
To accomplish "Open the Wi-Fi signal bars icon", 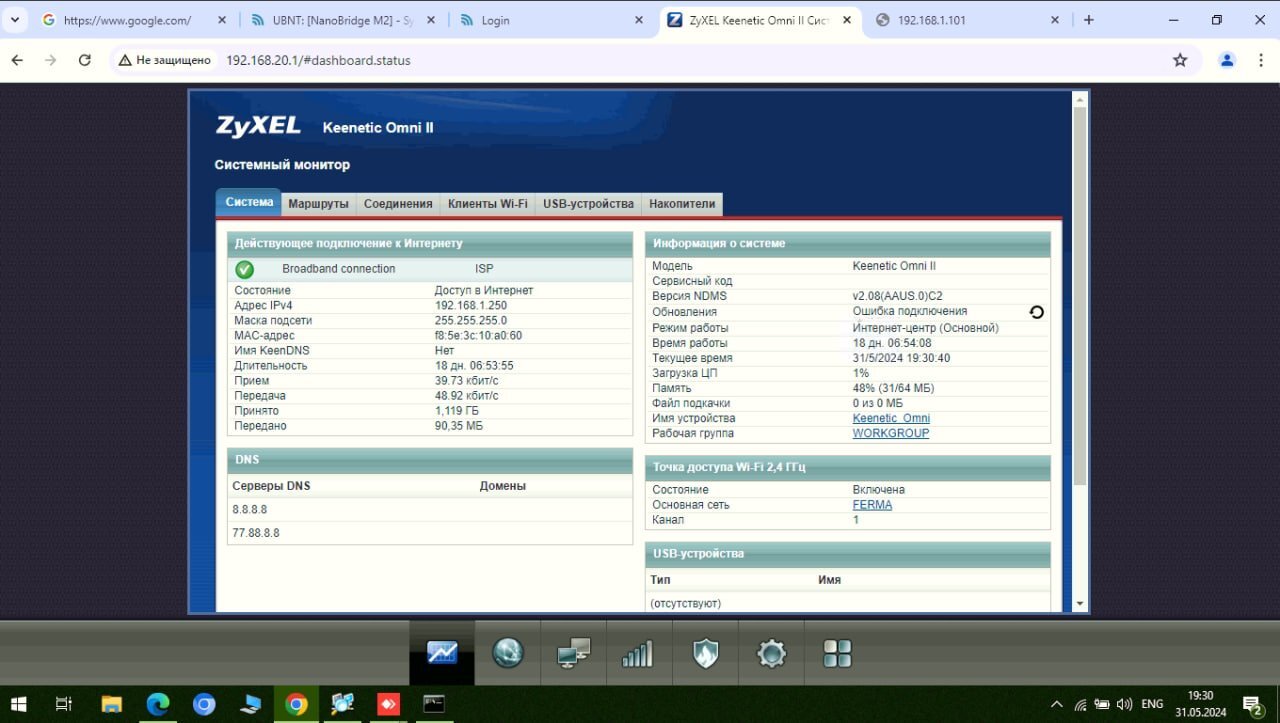I will tap(639, 653).
